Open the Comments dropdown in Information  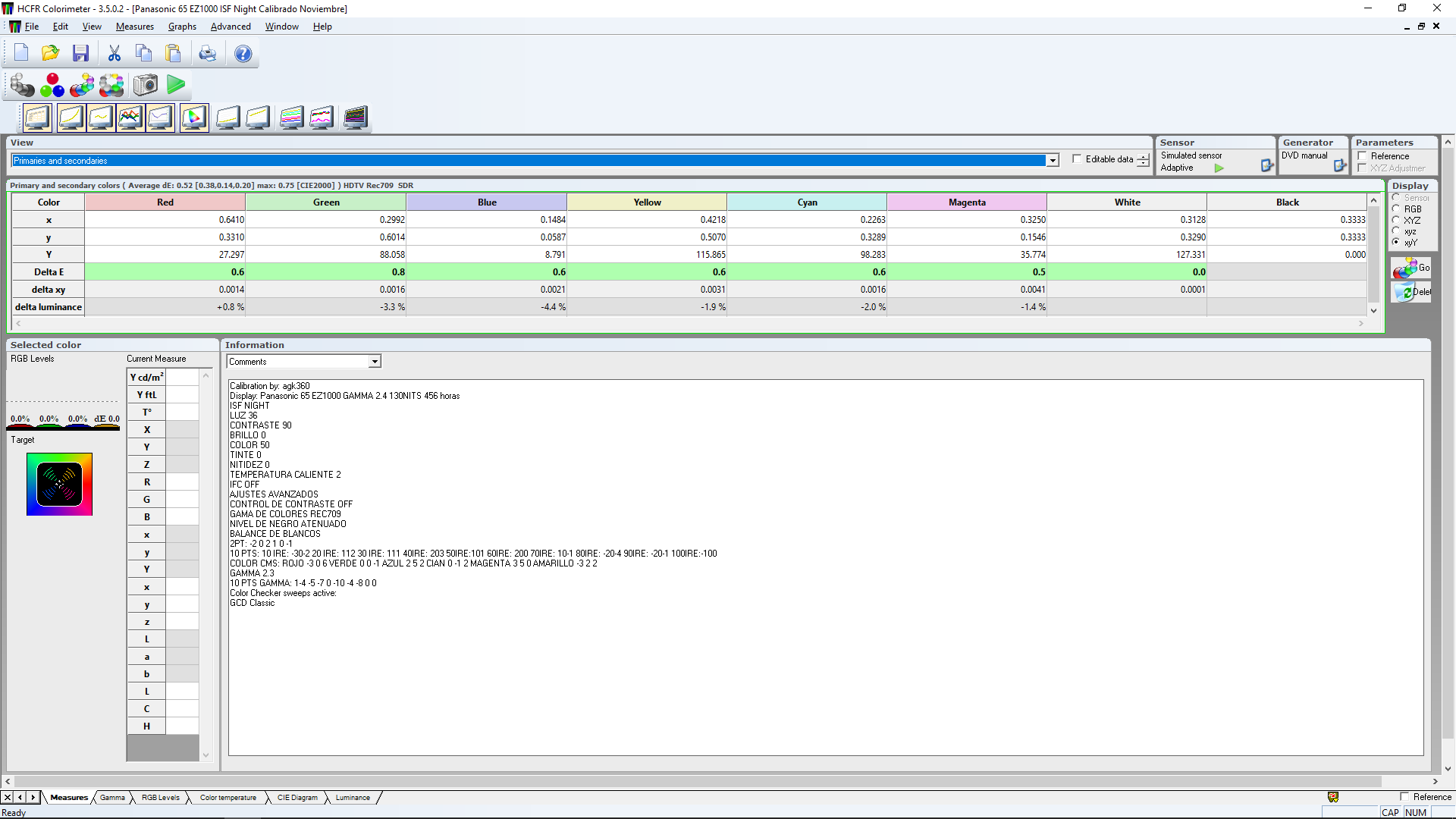click(x=375, y=362)
